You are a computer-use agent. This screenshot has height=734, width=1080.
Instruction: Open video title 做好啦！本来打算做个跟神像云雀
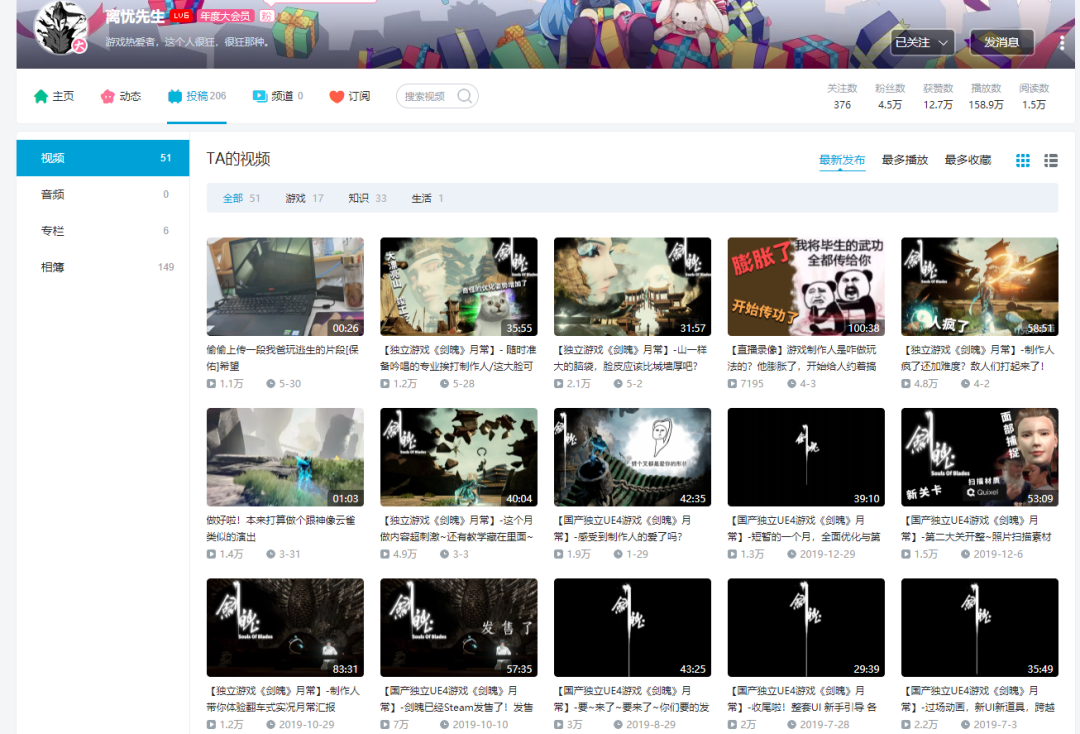point(281,529)
